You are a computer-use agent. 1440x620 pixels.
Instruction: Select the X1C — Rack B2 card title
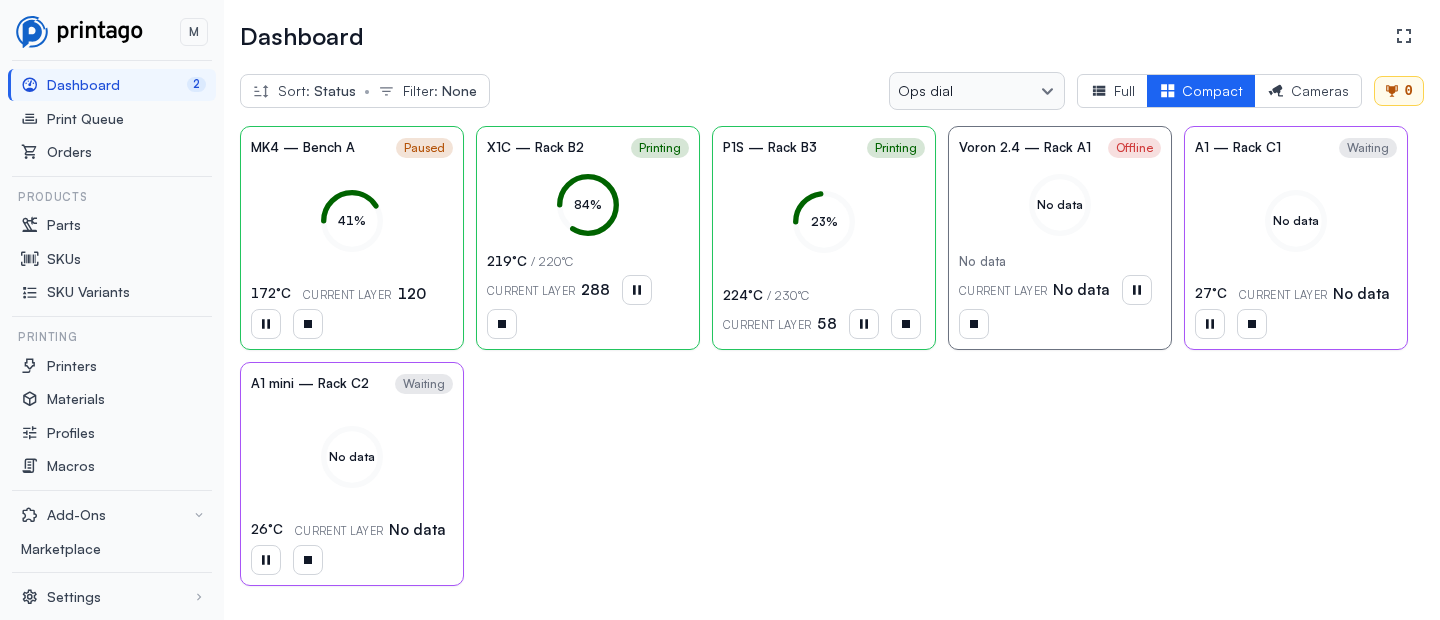[x=535, y=147]
